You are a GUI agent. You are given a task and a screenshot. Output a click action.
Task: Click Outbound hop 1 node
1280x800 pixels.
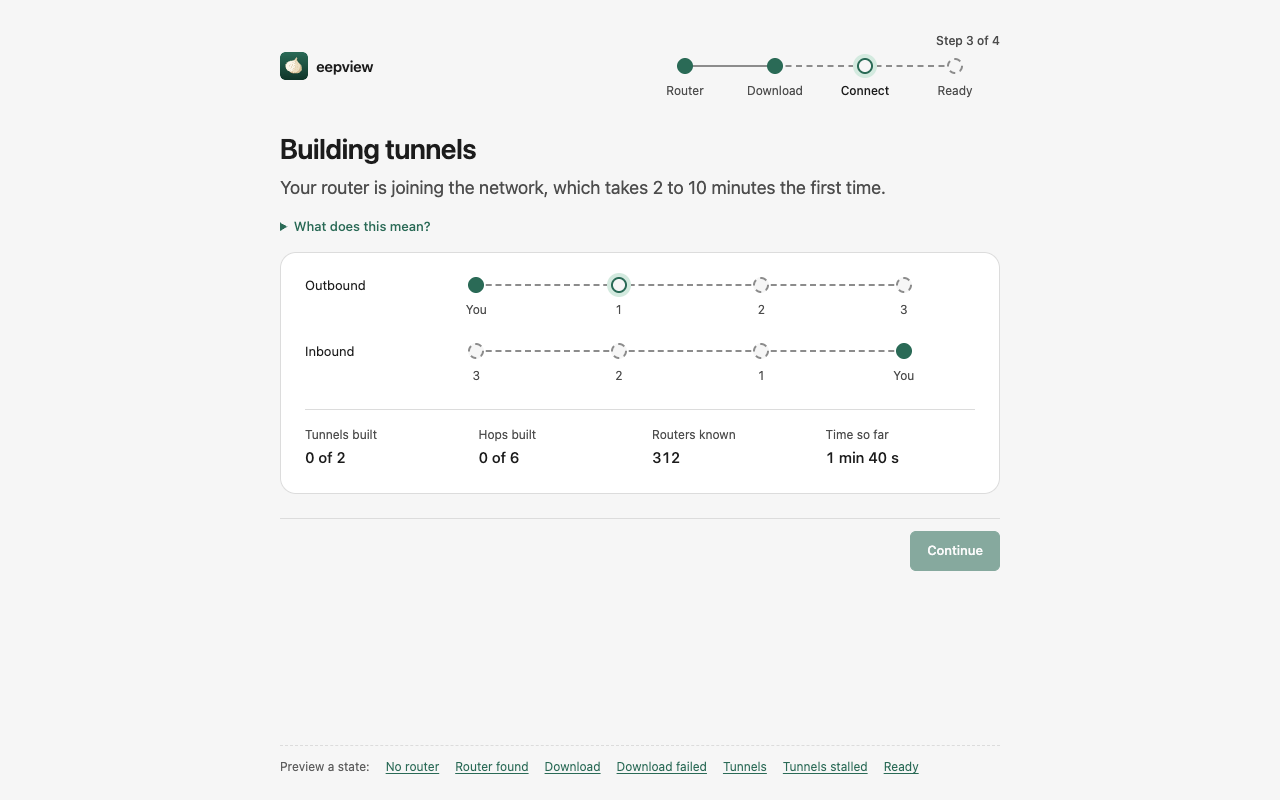619,285
